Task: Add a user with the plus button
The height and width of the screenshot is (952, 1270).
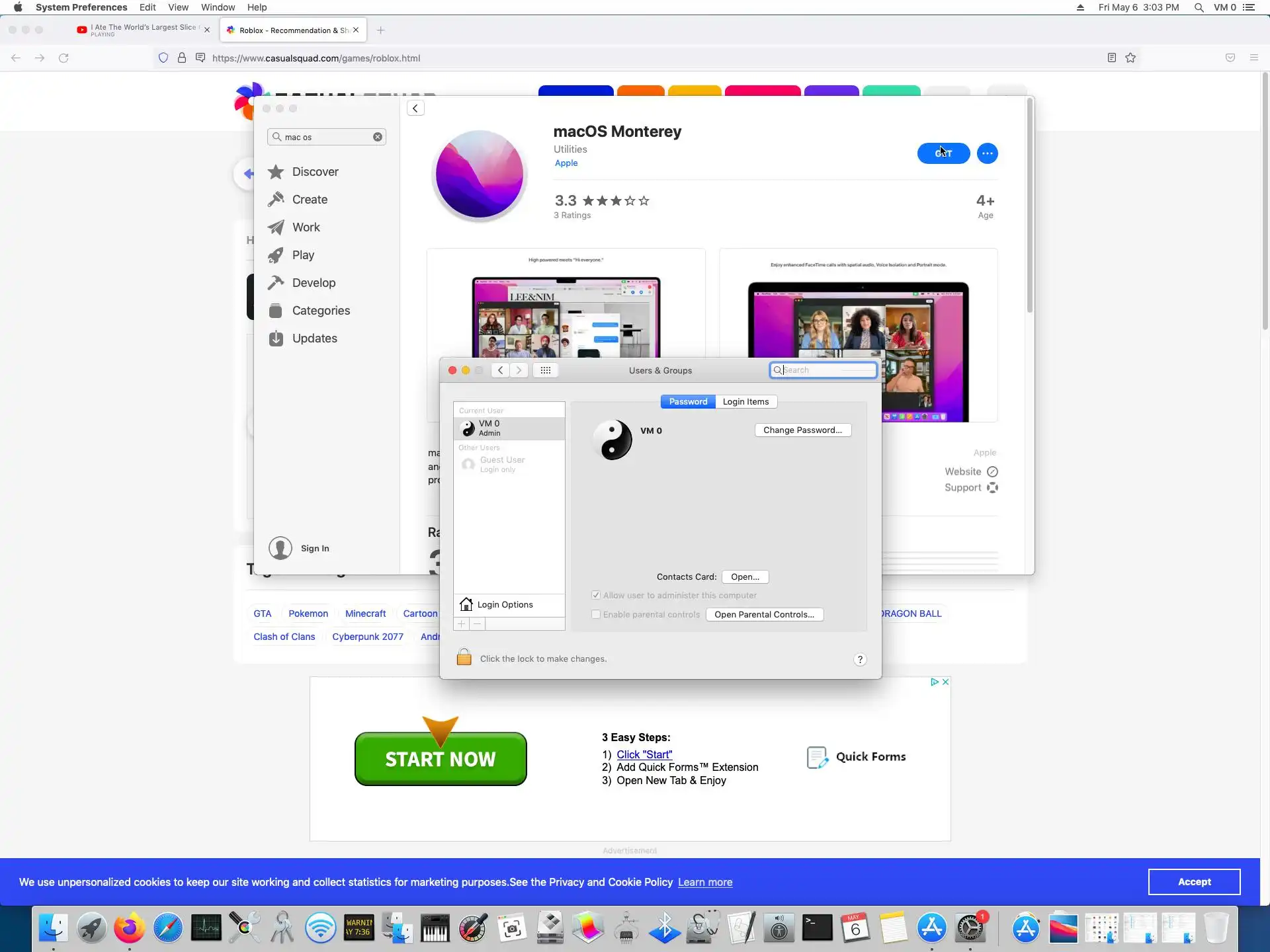Action: click(462, 623)
